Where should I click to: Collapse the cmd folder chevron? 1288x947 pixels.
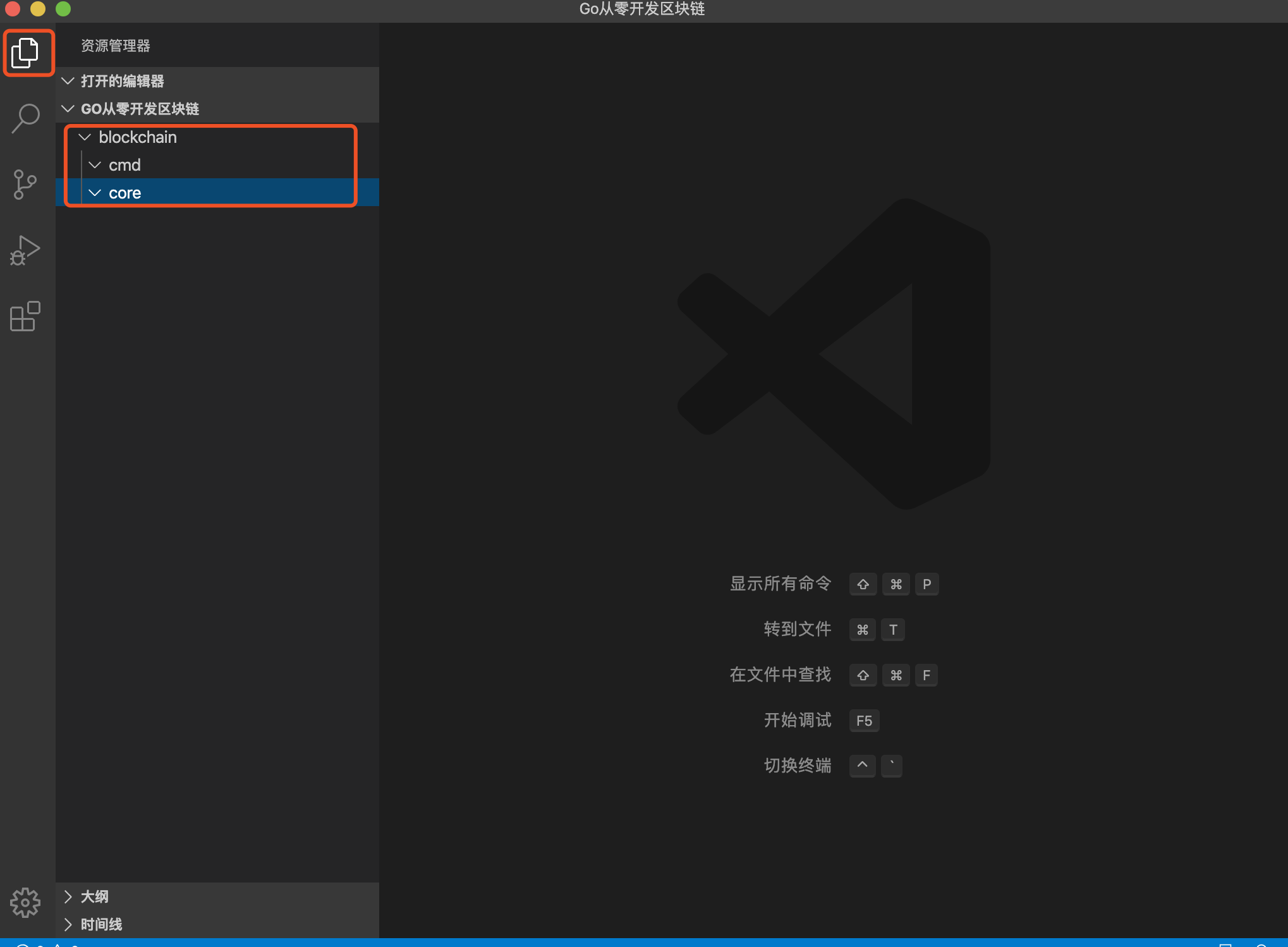[x=95, y=165]
